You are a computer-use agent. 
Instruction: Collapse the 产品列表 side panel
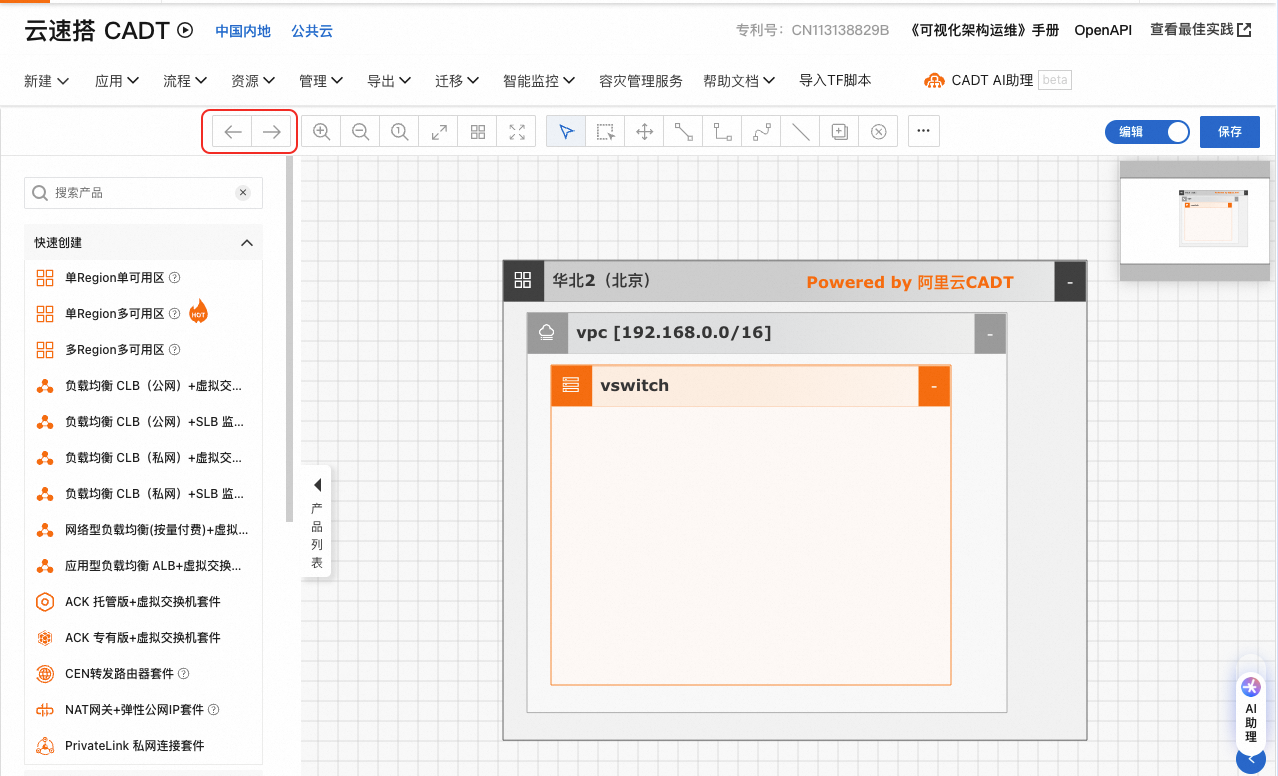(x=316, y=521)
